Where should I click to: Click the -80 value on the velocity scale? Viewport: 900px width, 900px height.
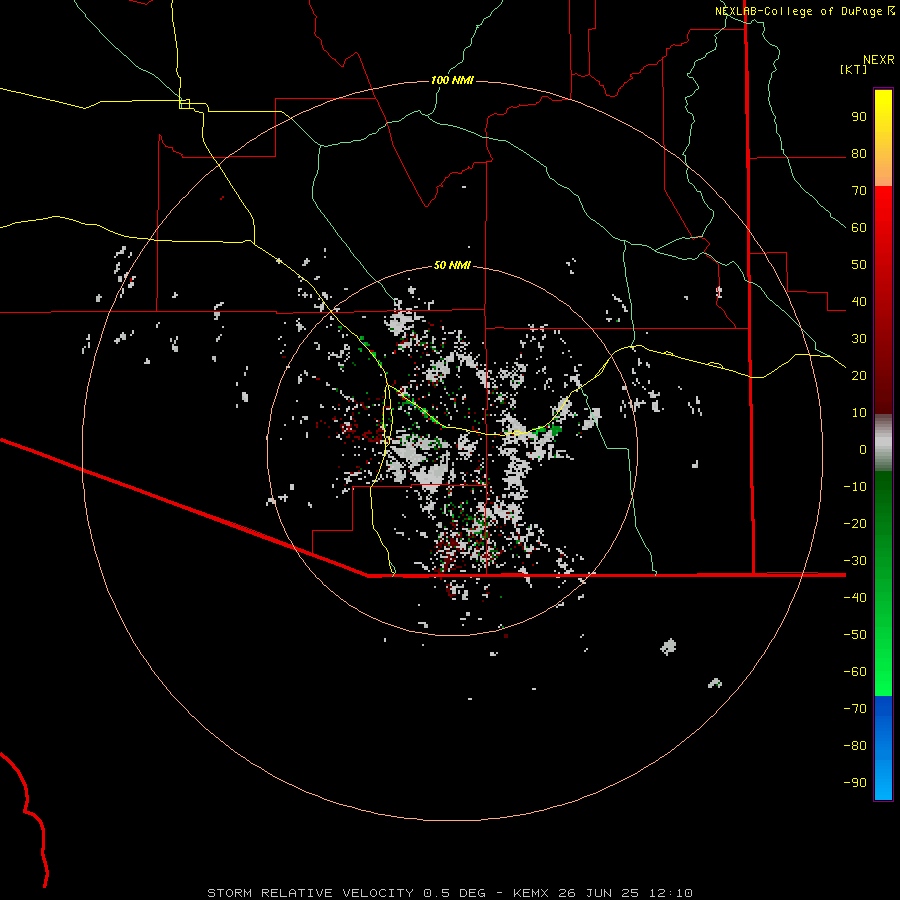tap(855, 746)
